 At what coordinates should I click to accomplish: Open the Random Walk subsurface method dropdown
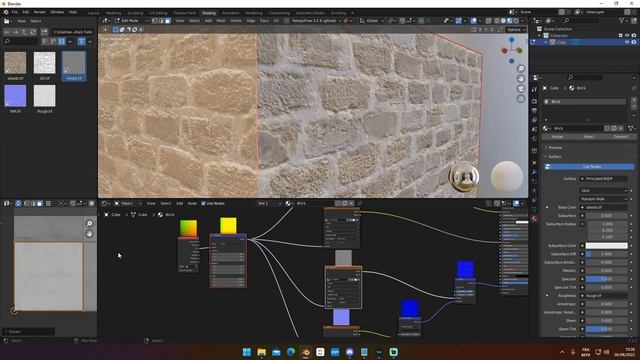[x=603, y=199]
